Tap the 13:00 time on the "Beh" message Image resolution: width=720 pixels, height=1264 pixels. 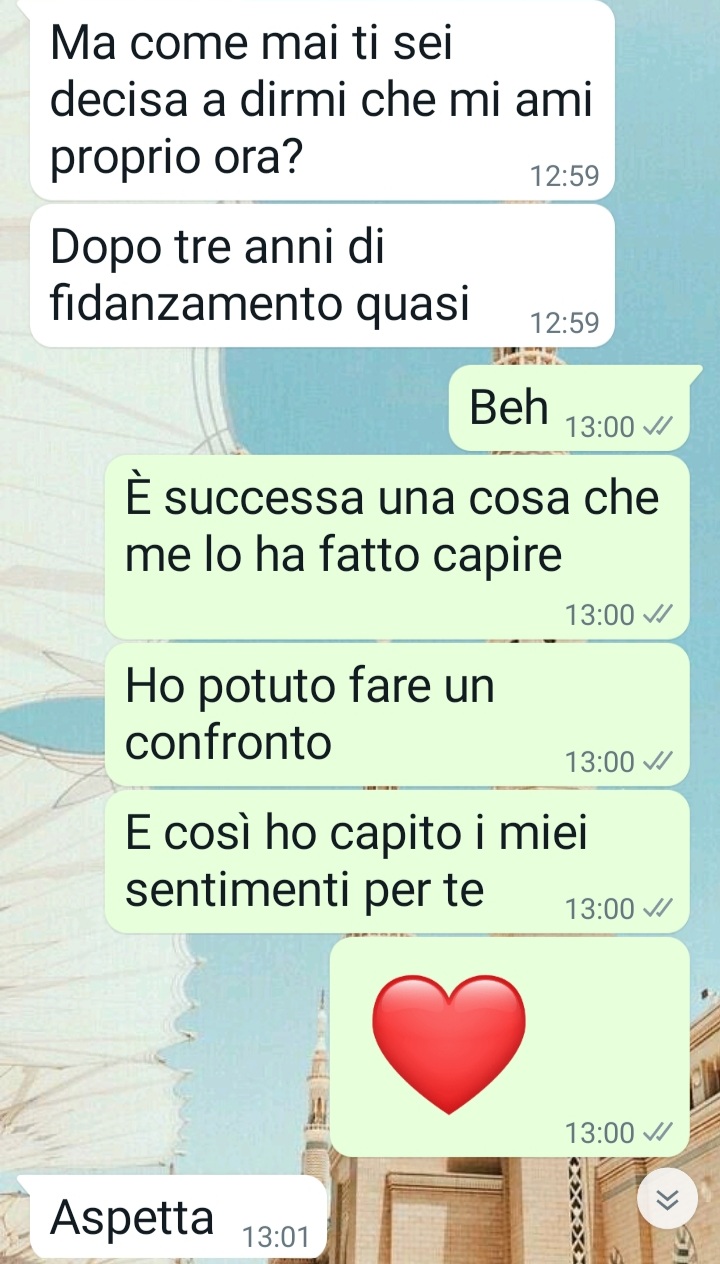click(x=600, y=427)
